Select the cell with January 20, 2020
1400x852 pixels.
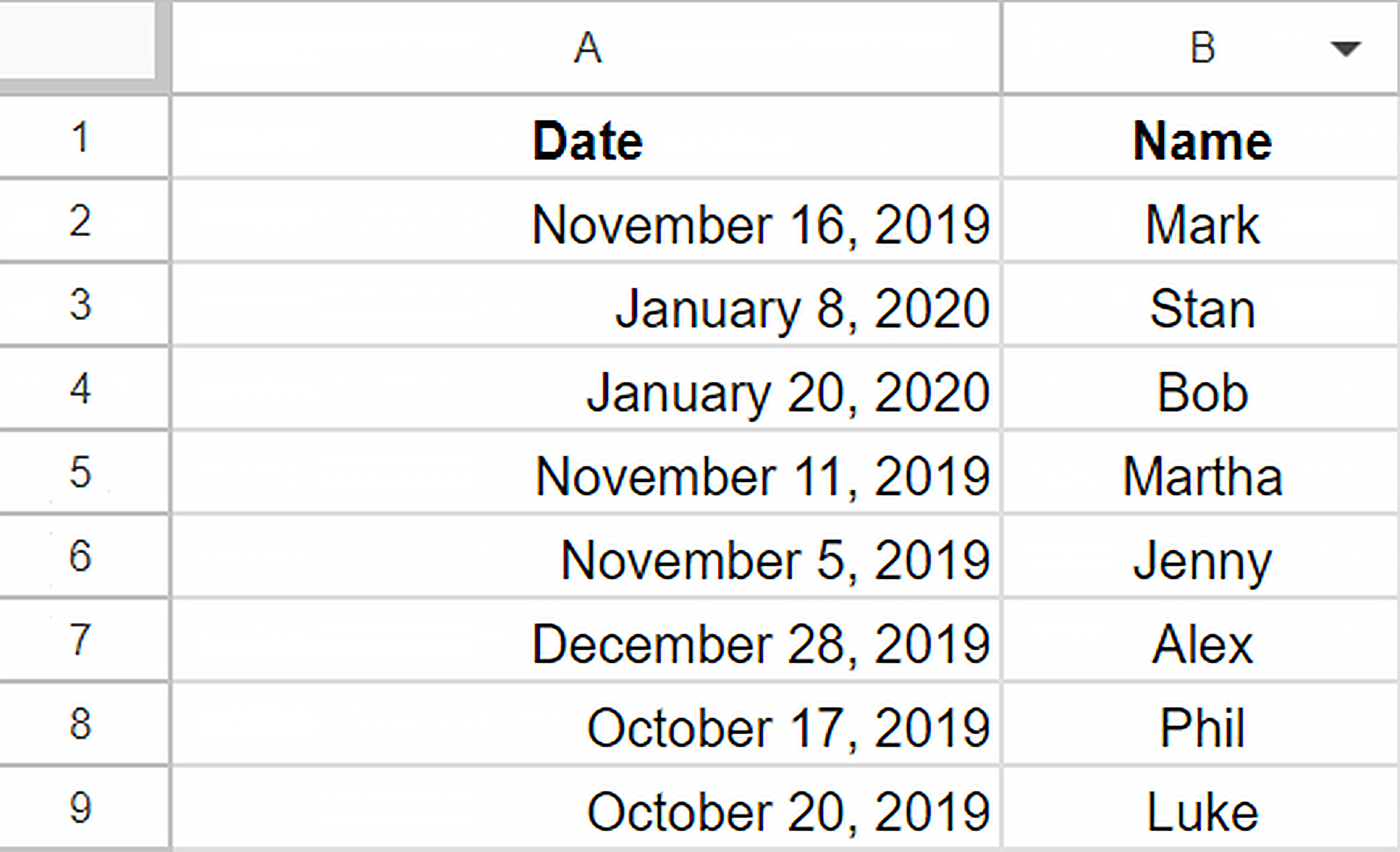587,389
